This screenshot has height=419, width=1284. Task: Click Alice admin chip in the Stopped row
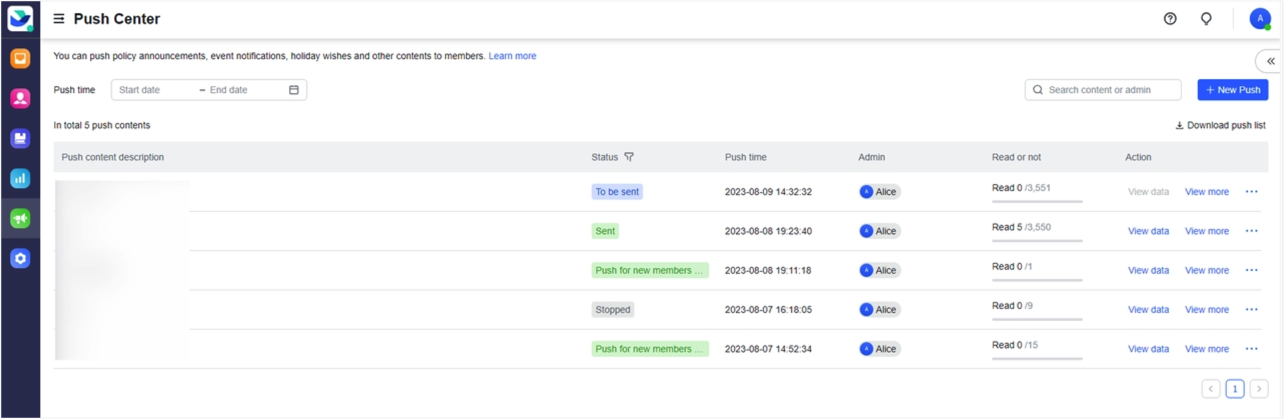(880, 310)
